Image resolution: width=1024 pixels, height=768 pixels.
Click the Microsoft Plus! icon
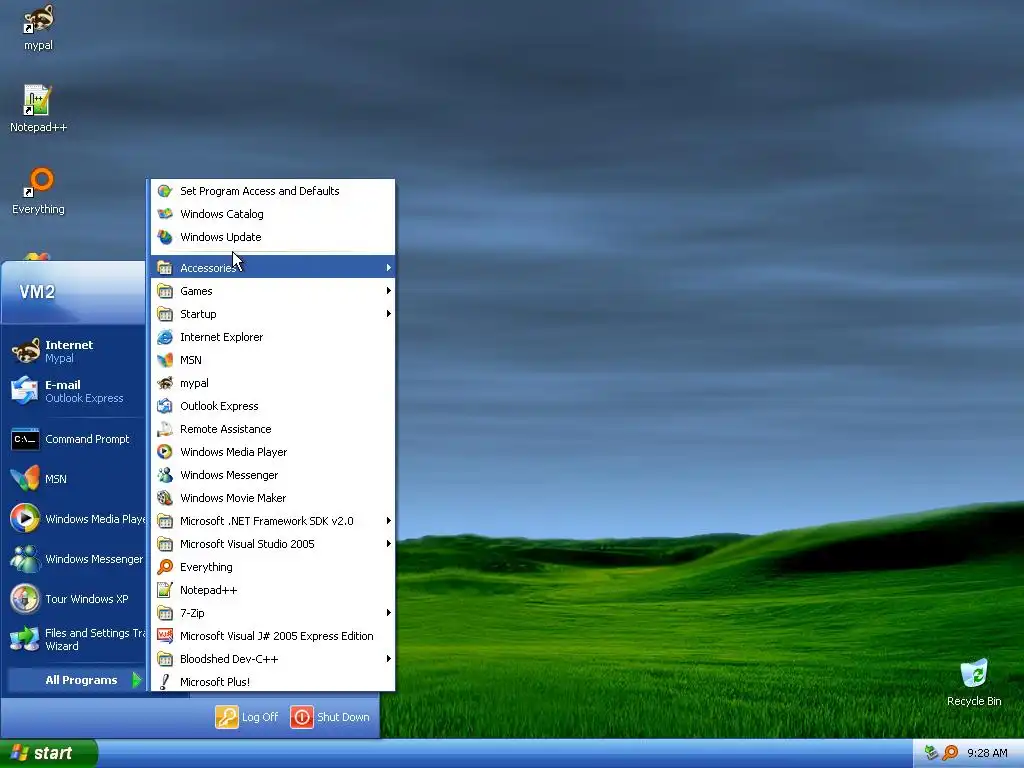[165, 682]
